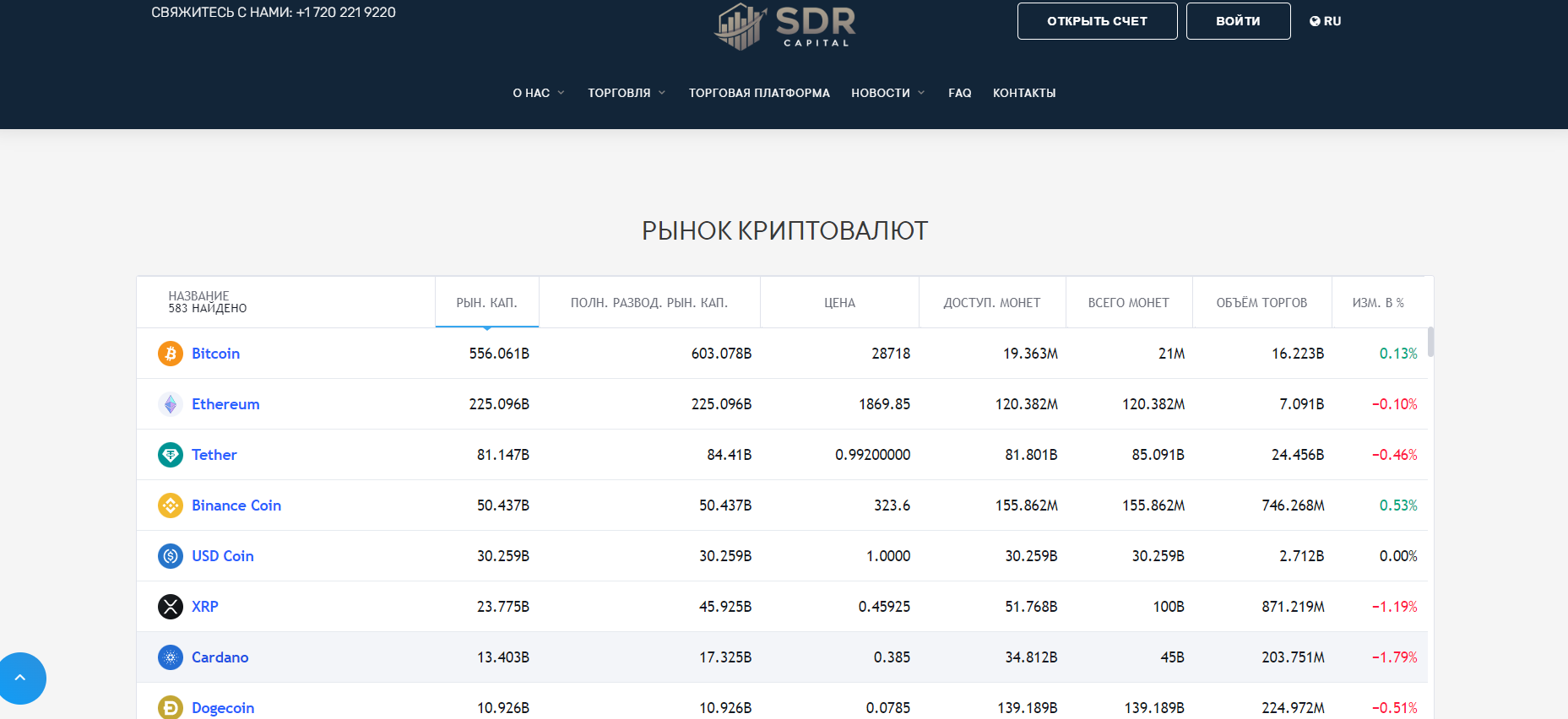The width and height of the screenshot is (1568, 719).
Task: Click the ОТКРЫТЬ СЧЕТ button
Action: pyautogui.click(x=1097, y=21)
